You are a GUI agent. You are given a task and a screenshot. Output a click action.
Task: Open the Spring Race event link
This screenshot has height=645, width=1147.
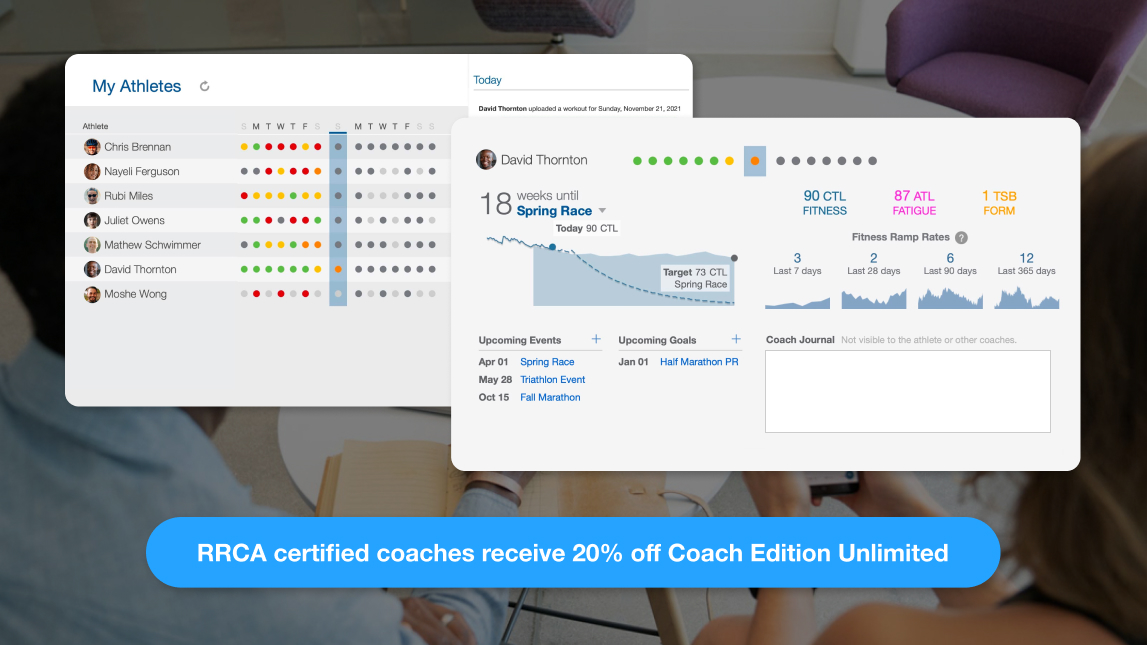(547, 362)
